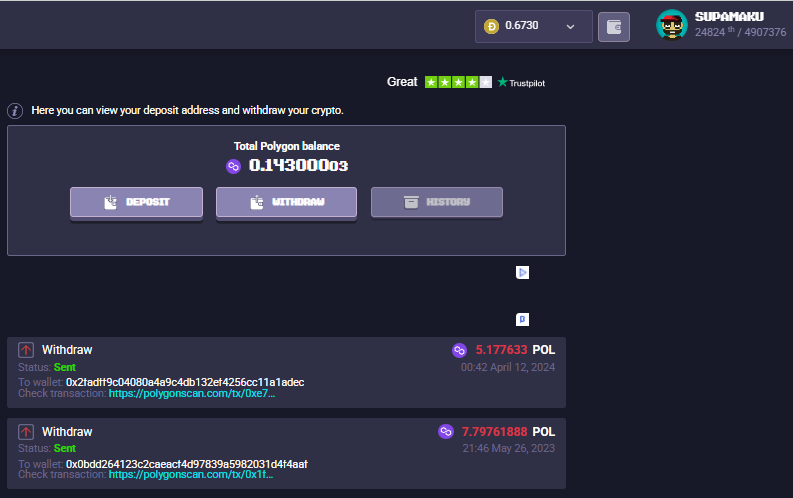Click the Dogecoin coin icon

(491, 26)
